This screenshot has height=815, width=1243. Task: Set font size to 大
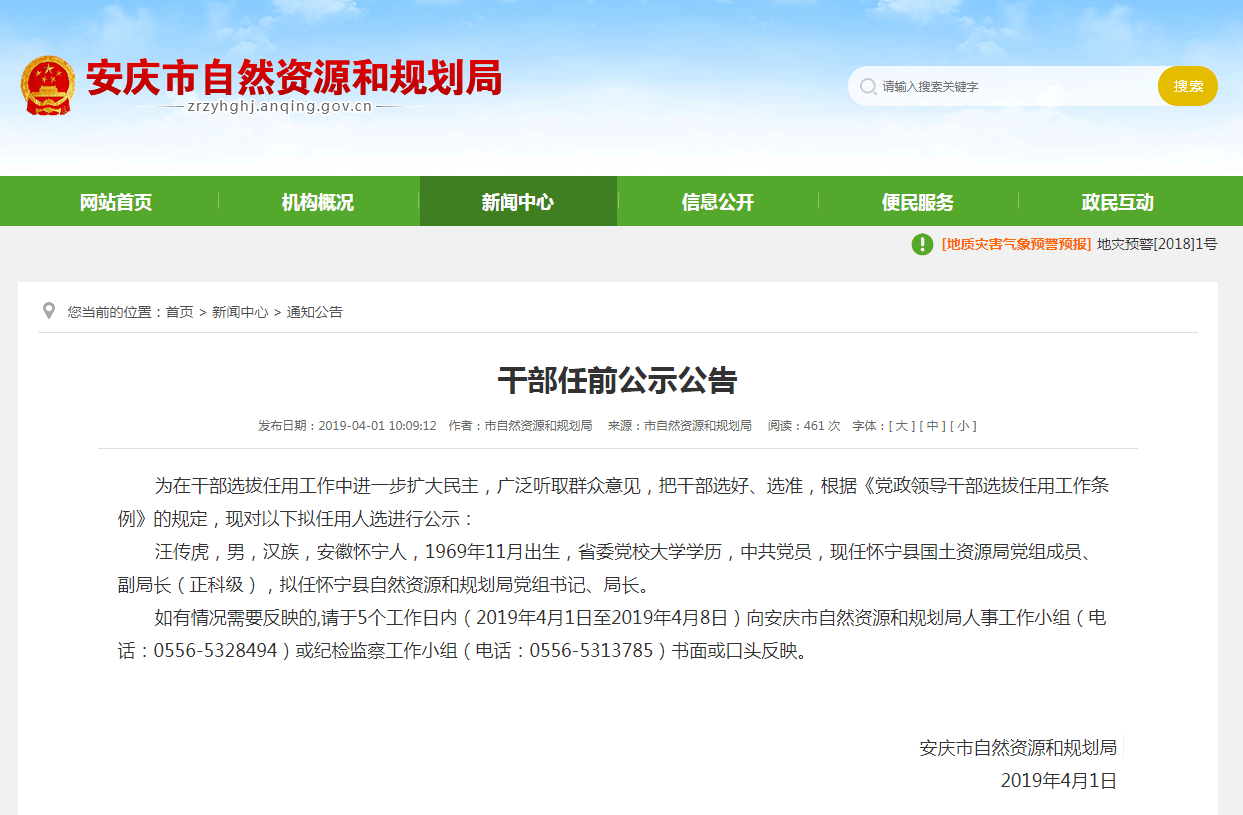902,426
